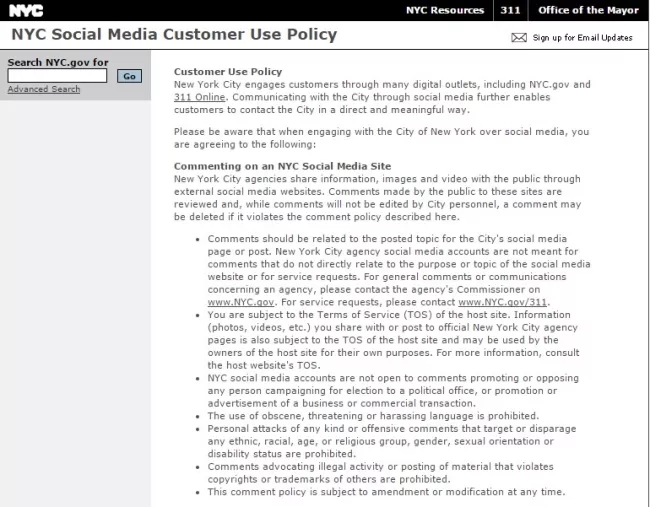The width and height of the screenshot is (650, 507).
Task: Click the Go search button
Action: tap(129, 76)
